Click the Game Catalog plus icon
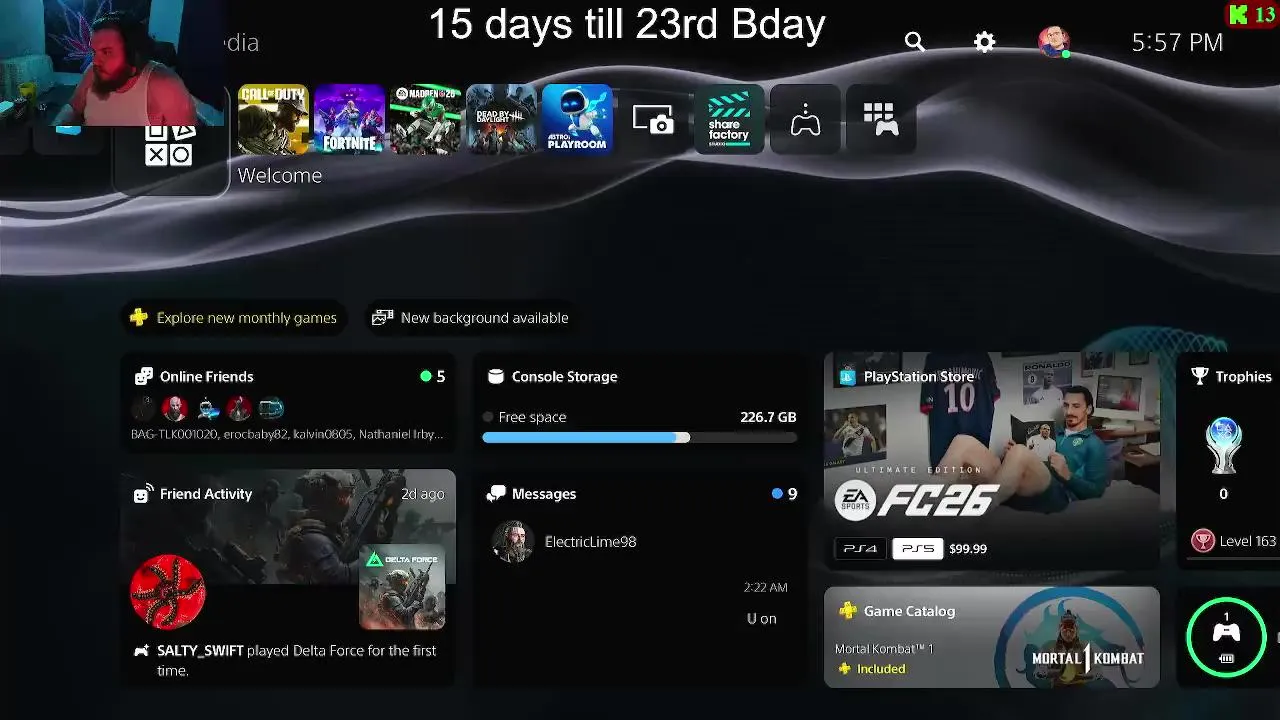Viewport: 1280px width, 720px height. tap(847, 611)
